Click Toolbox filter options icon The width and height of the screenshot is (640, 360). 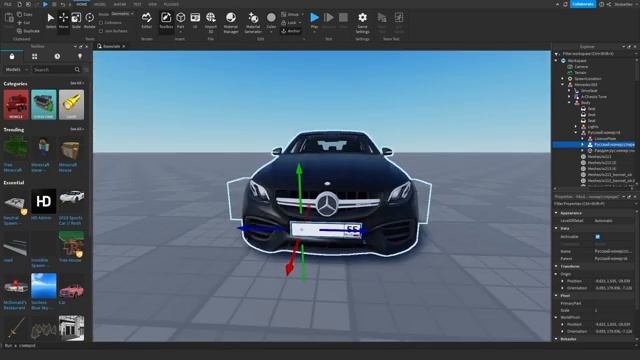click(x=86, y=70)
